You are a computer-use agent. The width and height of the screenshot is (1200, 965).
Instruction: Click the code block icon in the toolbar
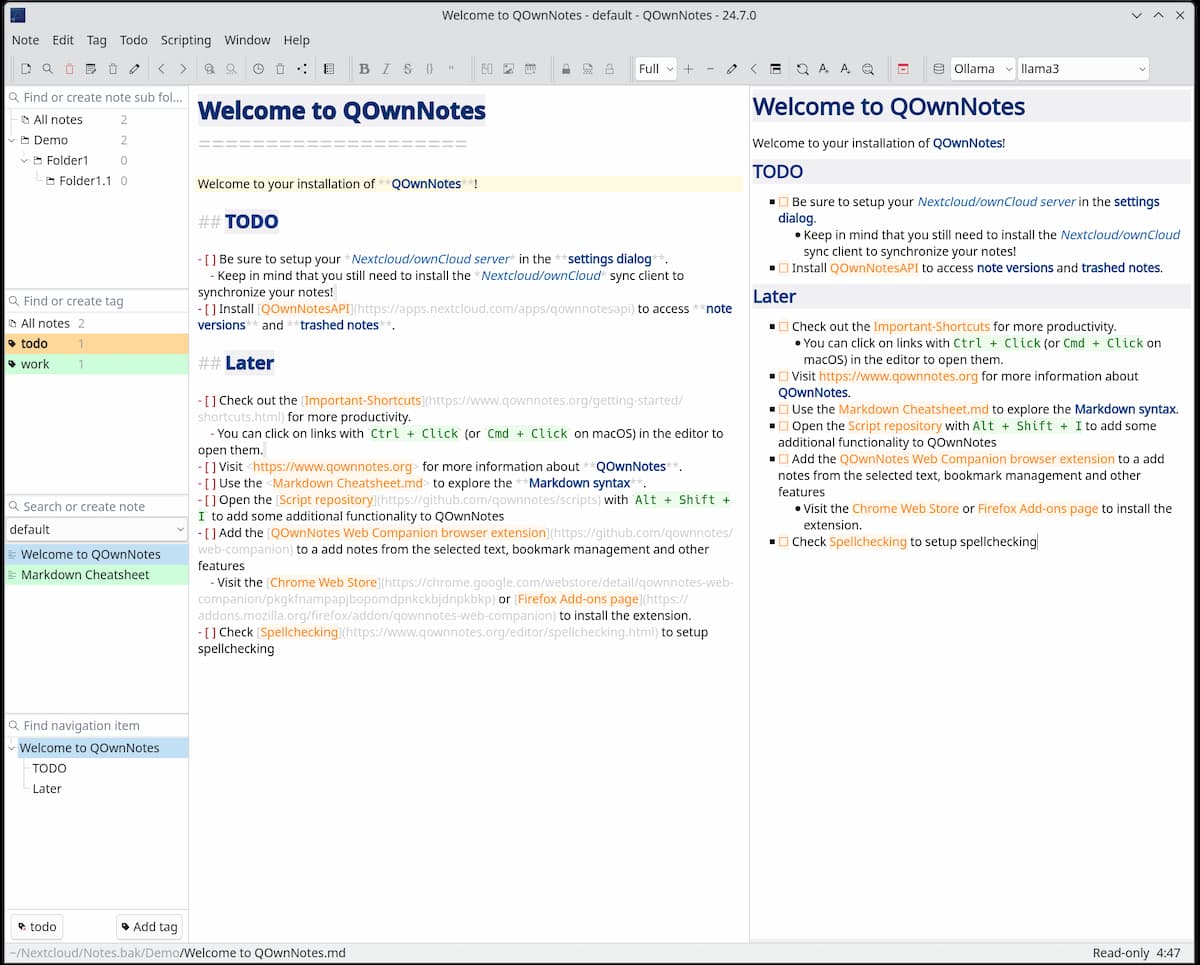pos(428,68)
